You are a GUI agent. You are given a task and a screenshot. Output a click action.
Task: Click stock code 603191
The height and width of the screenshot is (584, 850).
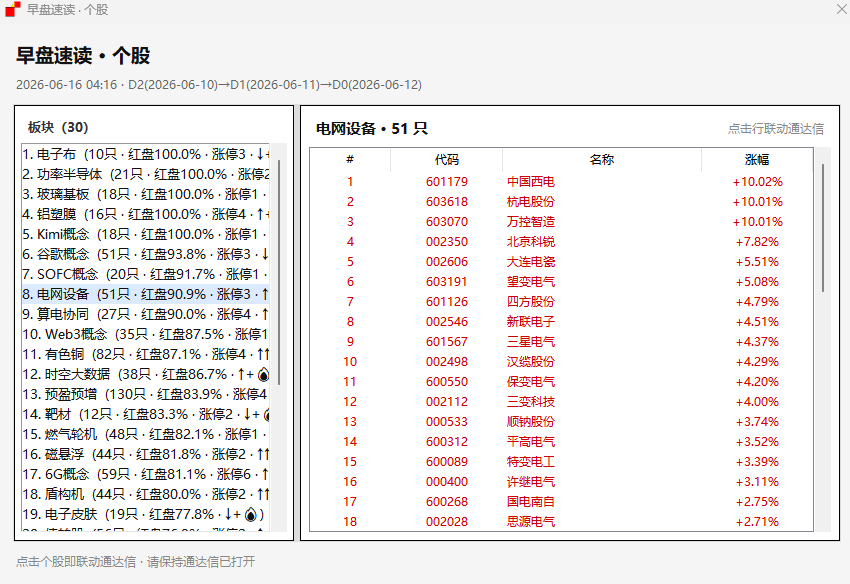pos(447,282)
